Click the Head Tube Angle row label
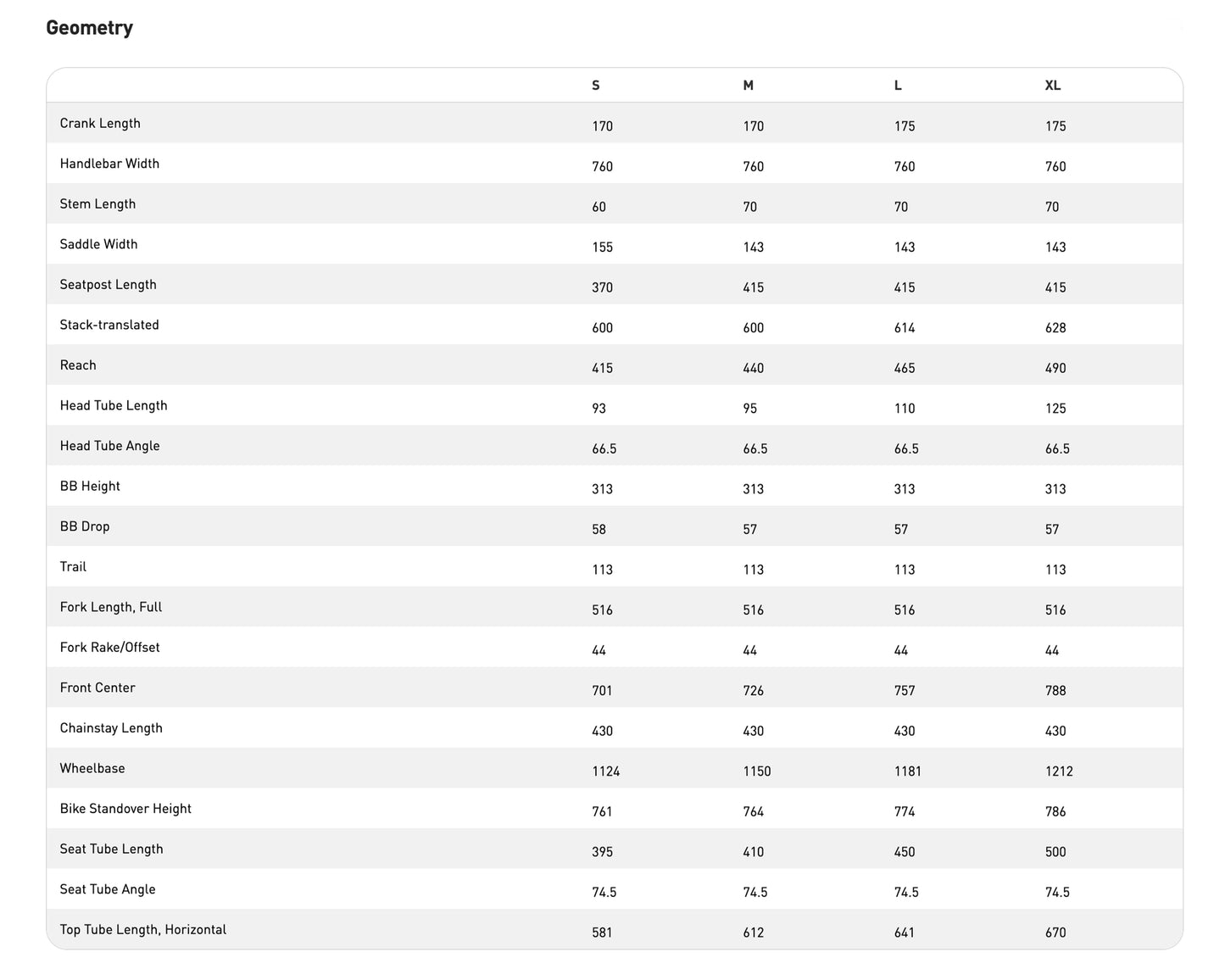Image resolution: width=1225 pixels, height=980 pixels. (109, 446)
